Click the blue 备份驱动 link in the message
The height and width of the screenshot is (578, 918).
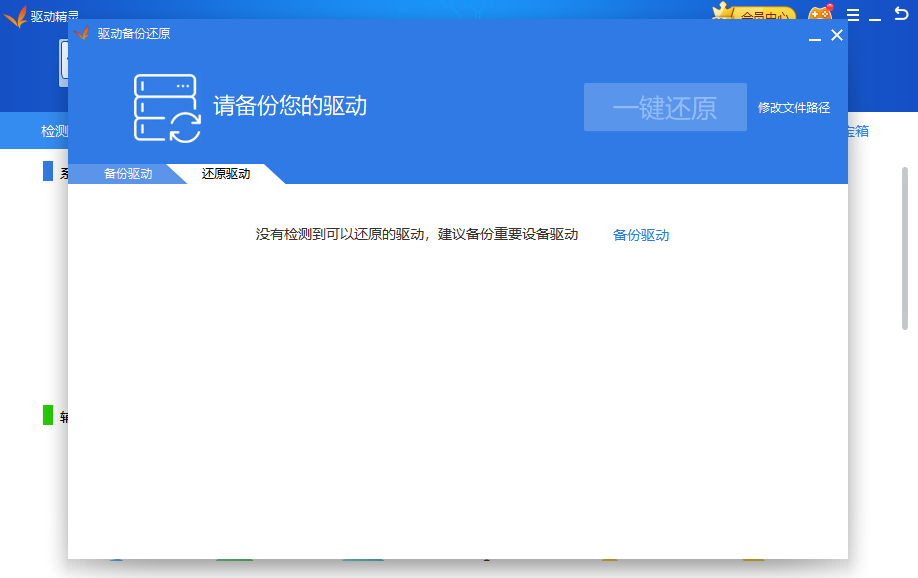point(641,234)
